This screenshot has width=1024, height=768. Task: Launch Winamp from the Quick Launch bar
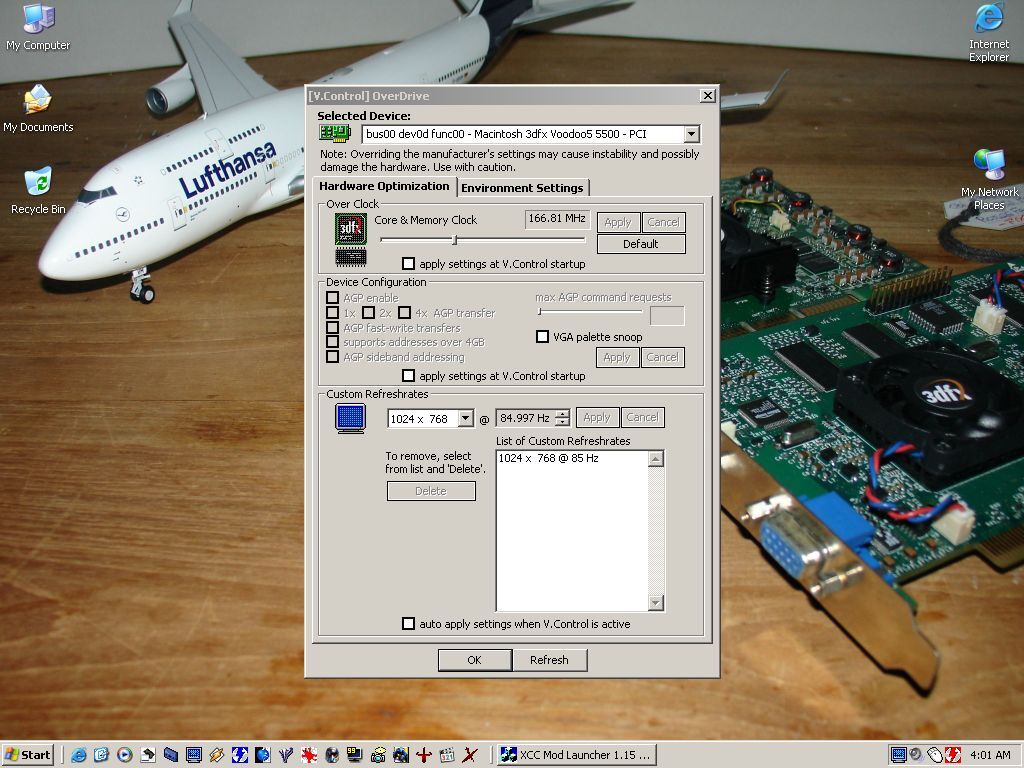(217, 755)
